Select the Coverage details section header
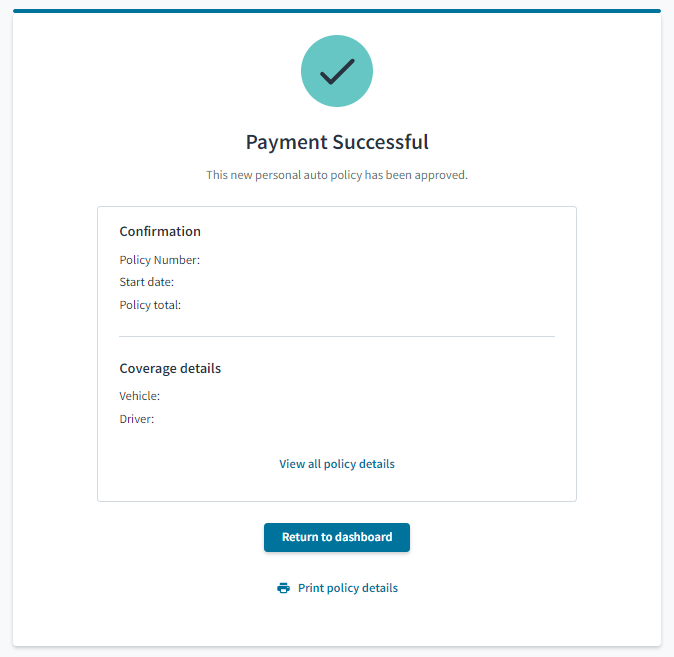Viewport: 674px width, 657px height. tap(170, 368)
